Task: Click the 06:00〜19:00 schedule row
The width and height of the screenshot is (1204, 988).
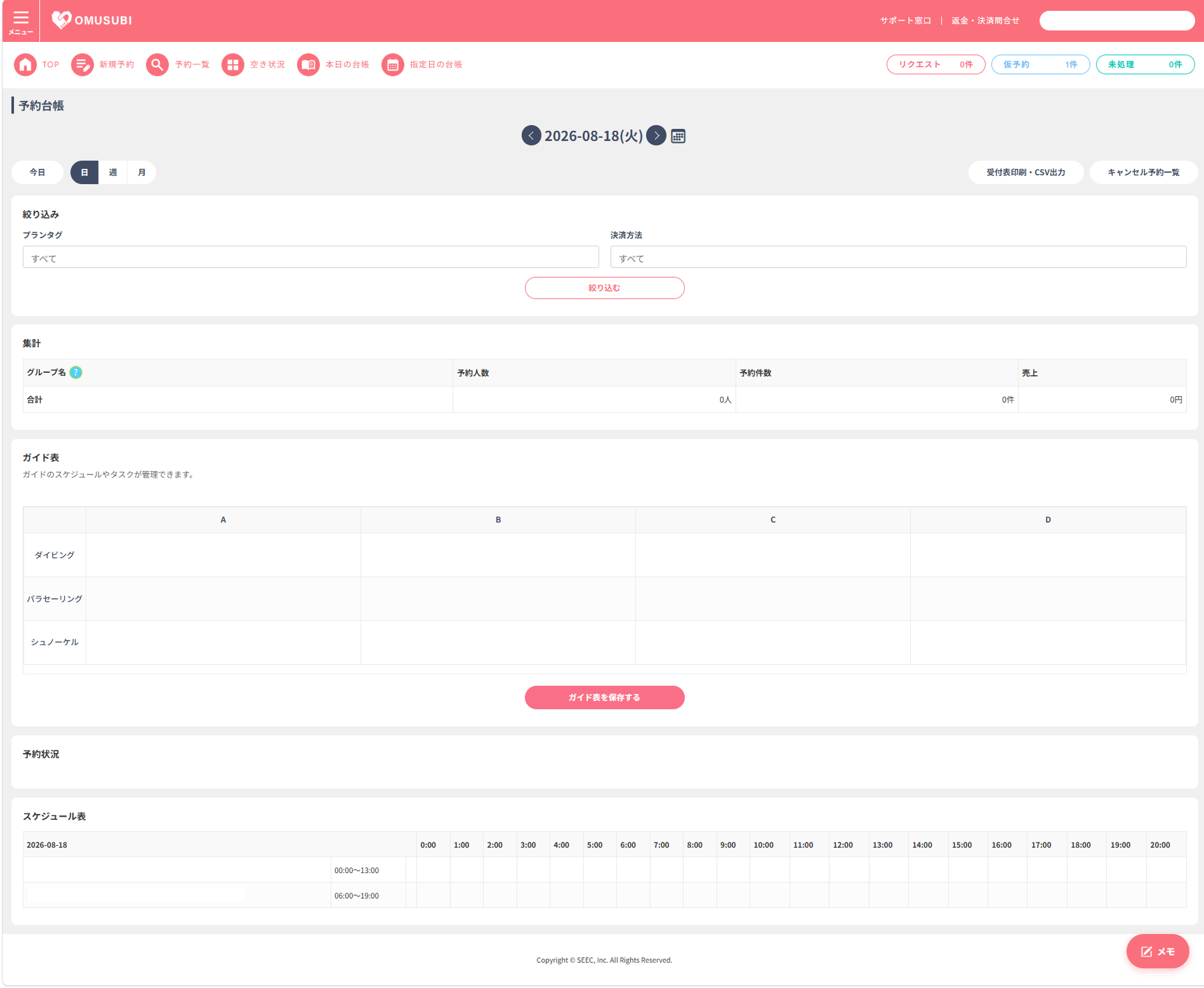Action: click(604, 895)
